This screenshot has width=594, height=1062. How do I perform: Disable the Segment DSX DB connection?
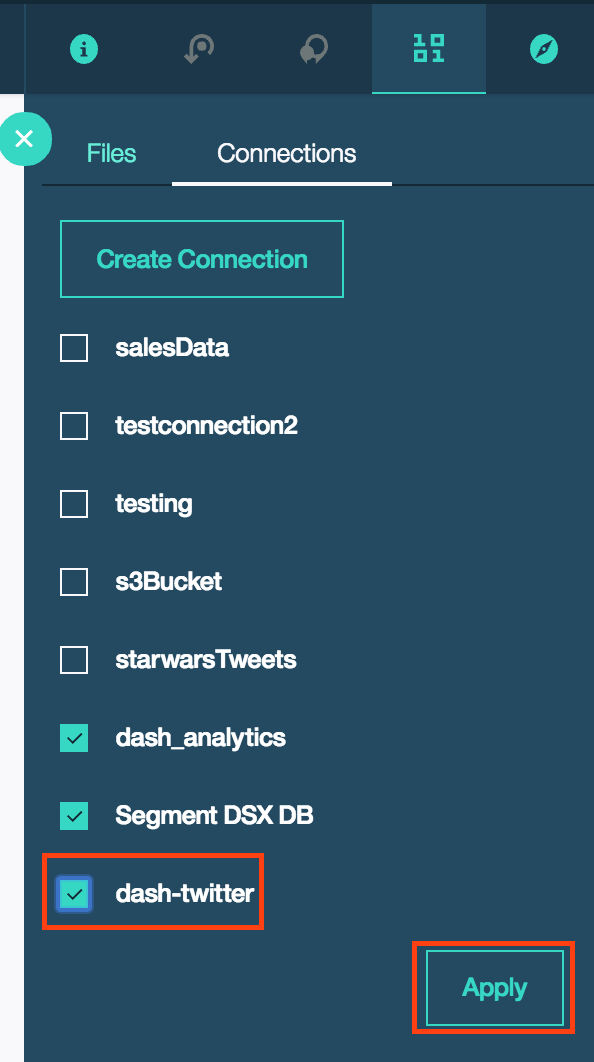(x=74, y=815)
